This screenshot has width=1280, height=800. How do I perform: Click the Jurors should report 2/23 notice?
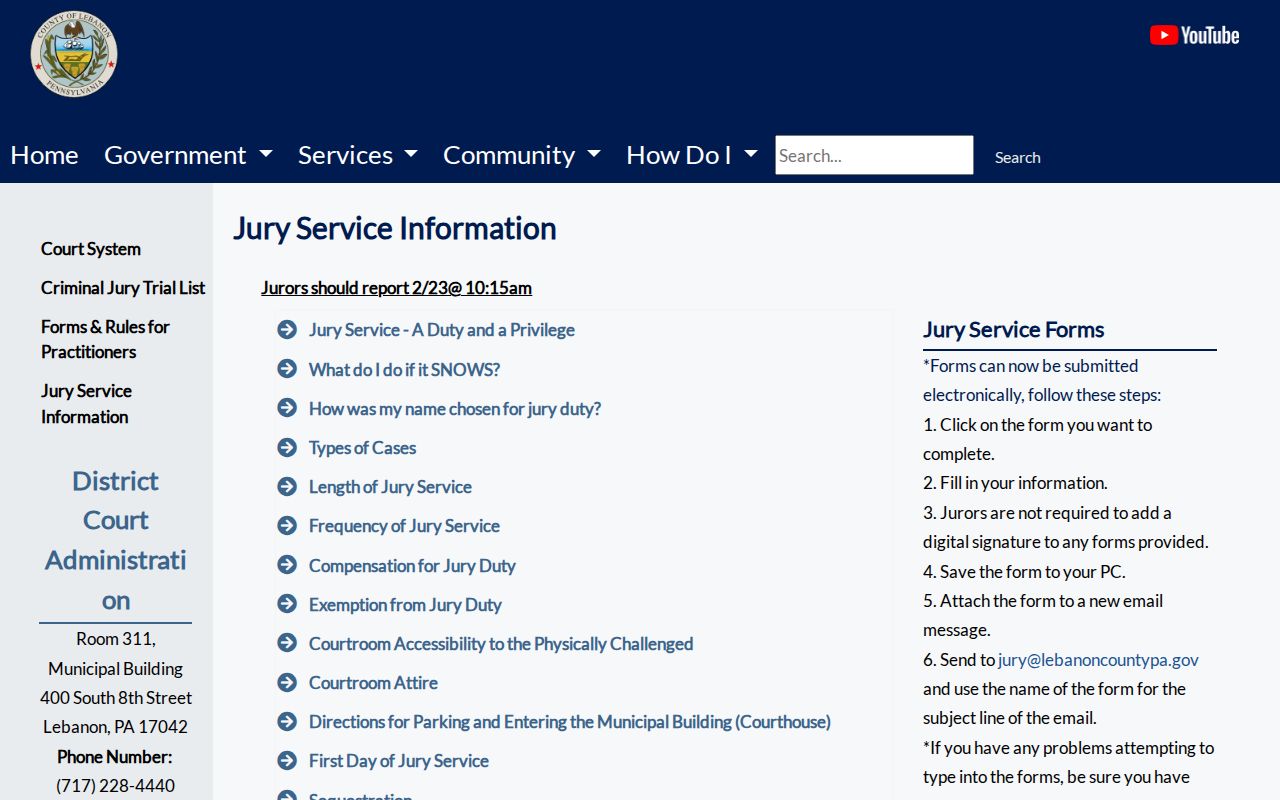coord(396,288)
